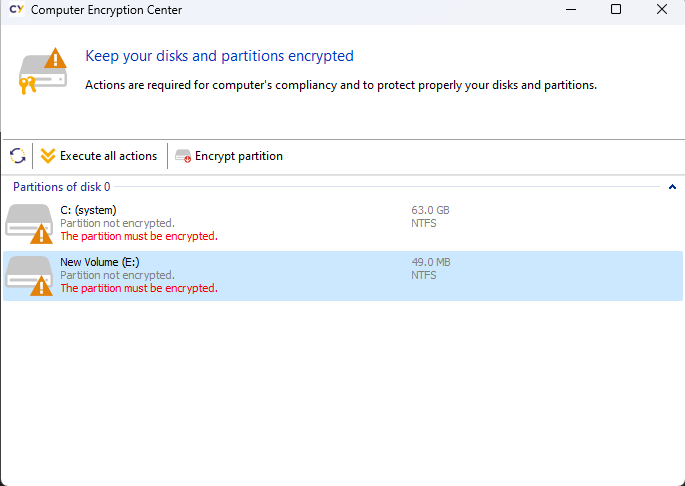
Task: Click the Encrypt partition disk icon
Action: coord(182,156)
